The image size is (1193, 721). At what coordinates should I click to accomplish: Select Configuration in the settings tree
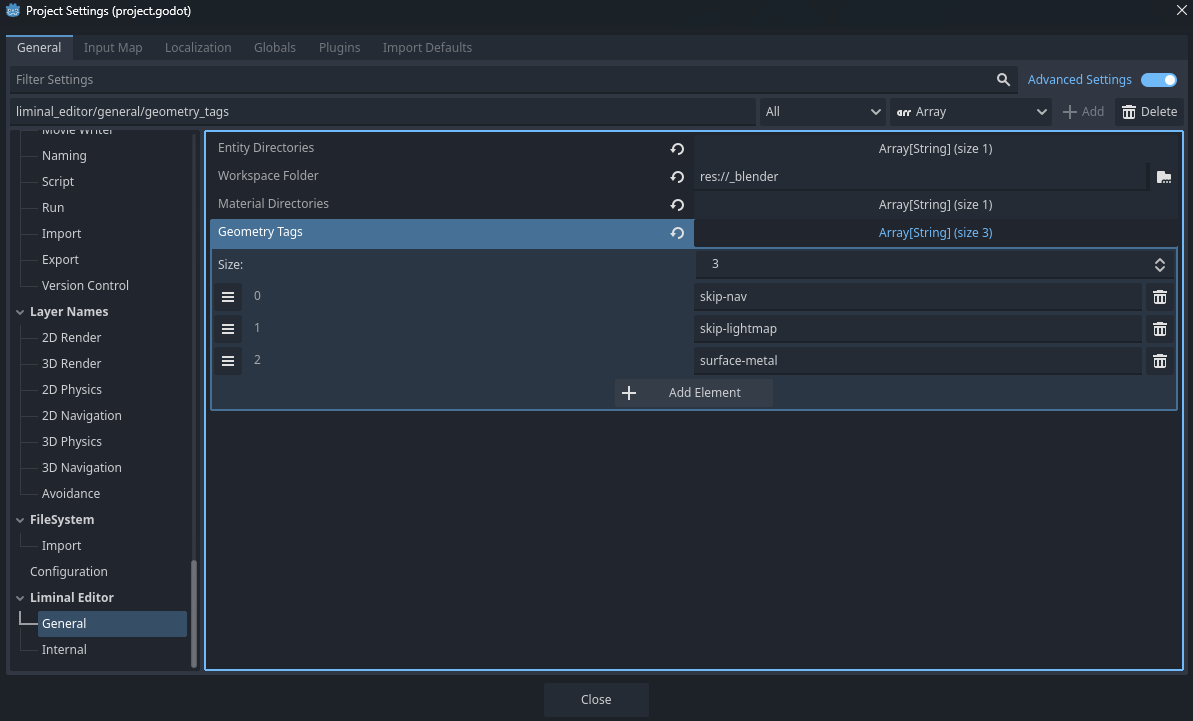point(68,572)
